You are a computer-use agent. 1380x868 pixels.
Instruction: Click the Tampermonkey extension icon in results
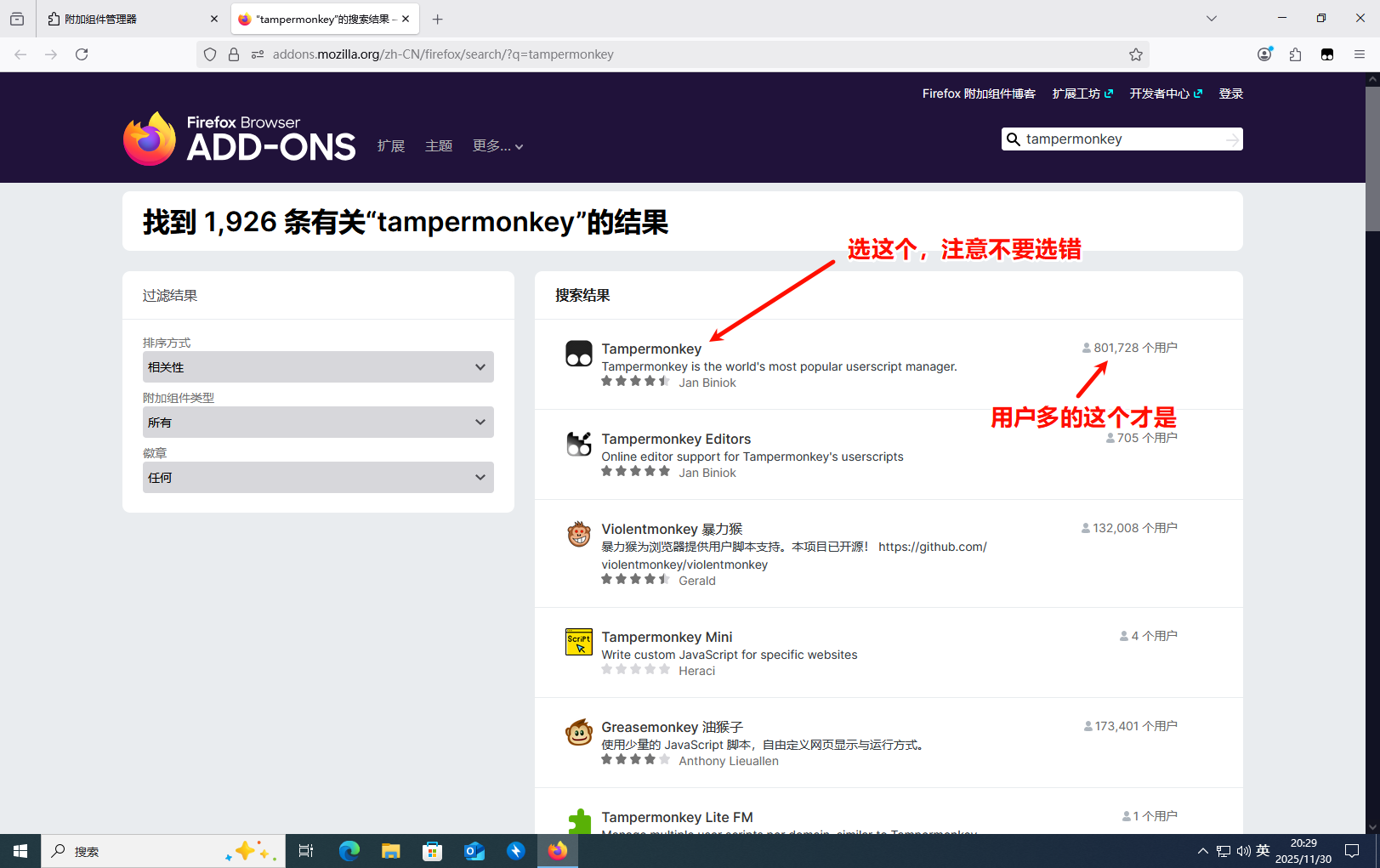[578, 354]
